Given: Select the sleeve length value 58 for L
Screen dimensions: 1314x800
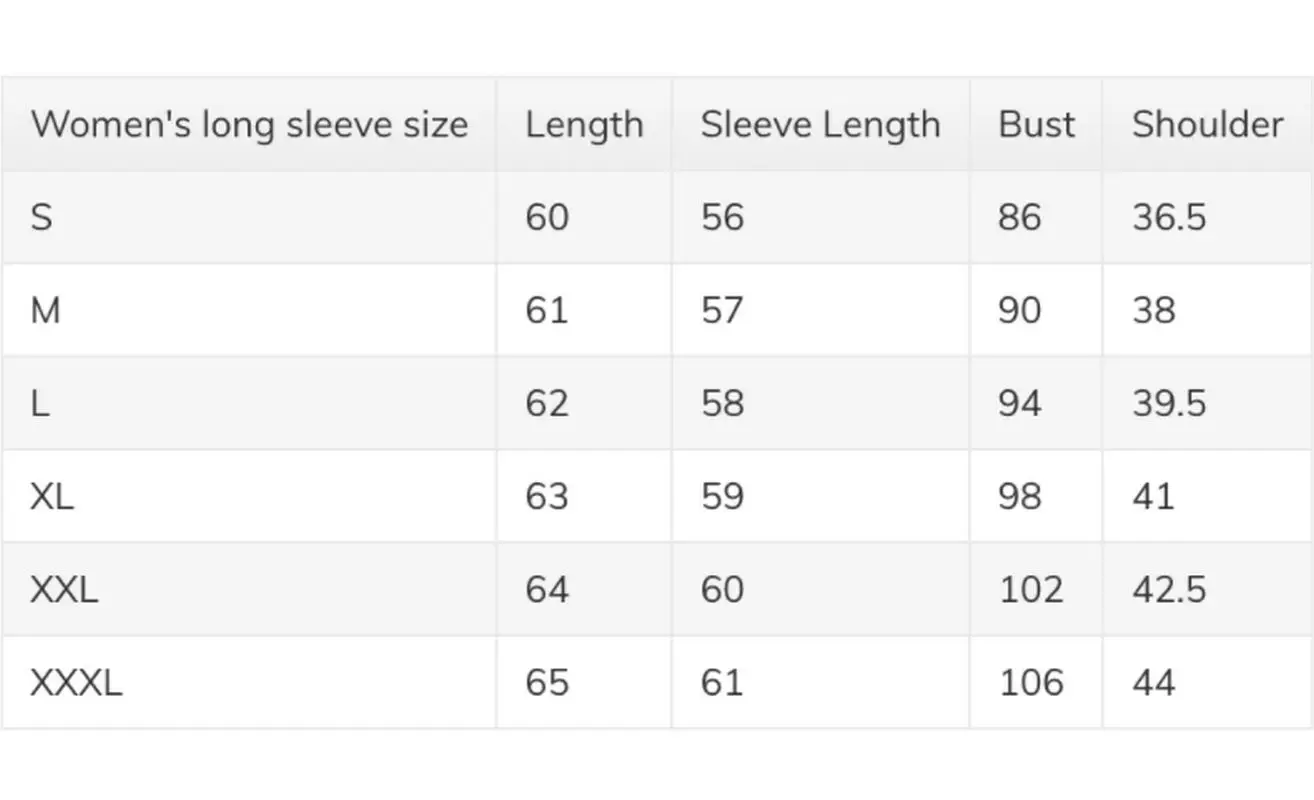Looking at the screenshot, I should coord(722,403).
